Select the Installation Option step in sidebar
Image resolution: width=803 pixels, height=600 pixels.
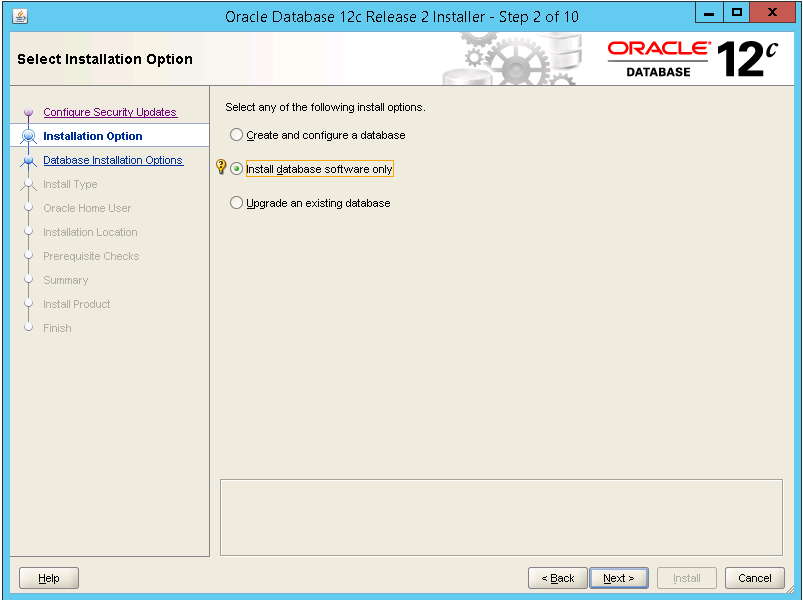93,136
